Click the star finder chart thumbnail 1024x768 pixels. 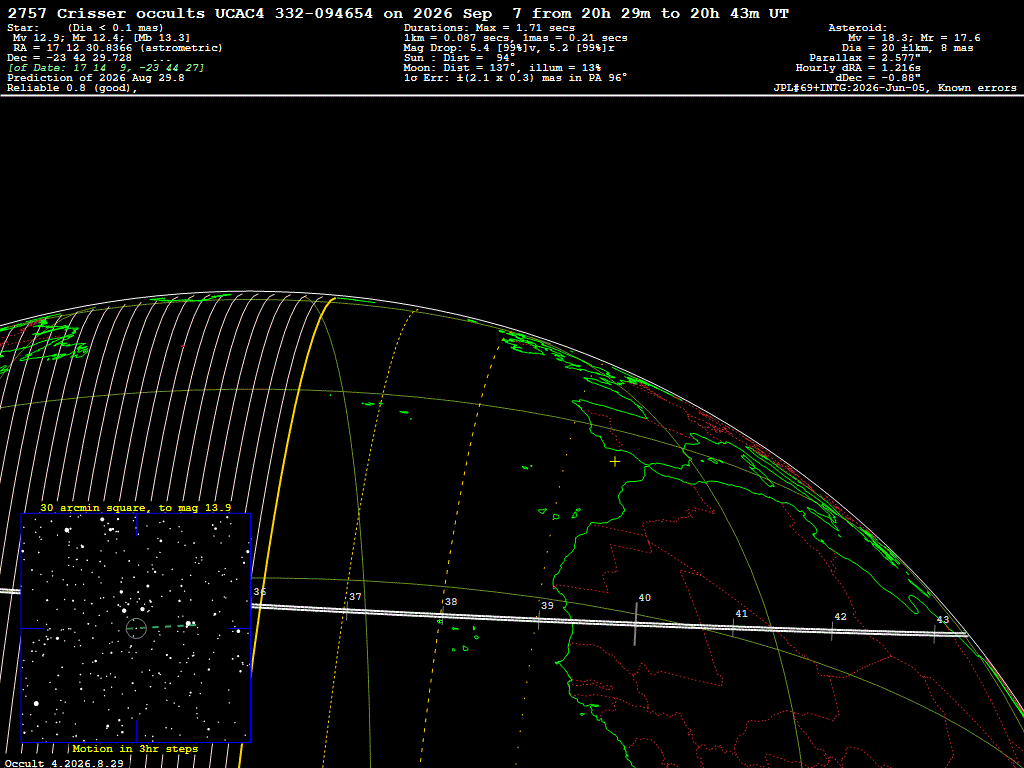click(x=136, y=628)
